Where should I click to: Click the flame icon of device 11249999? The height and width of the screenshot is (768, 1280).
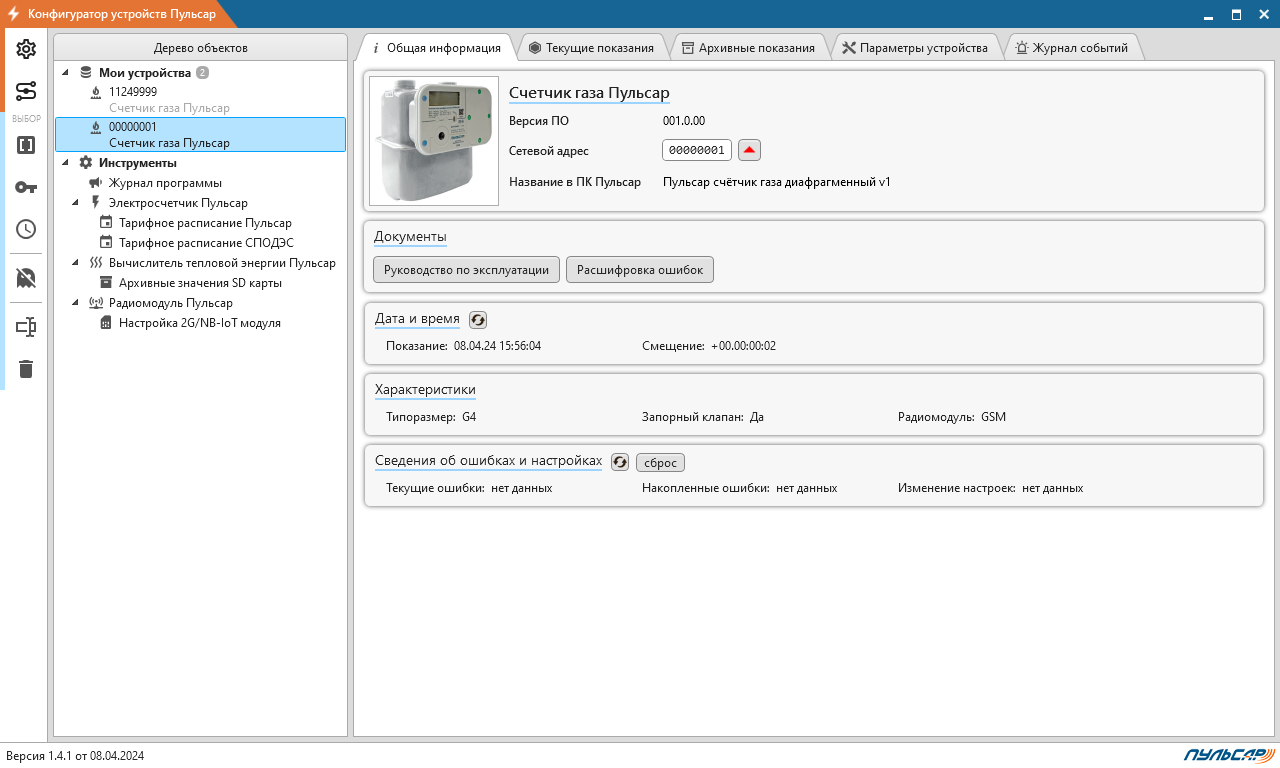tap(95, 92)
